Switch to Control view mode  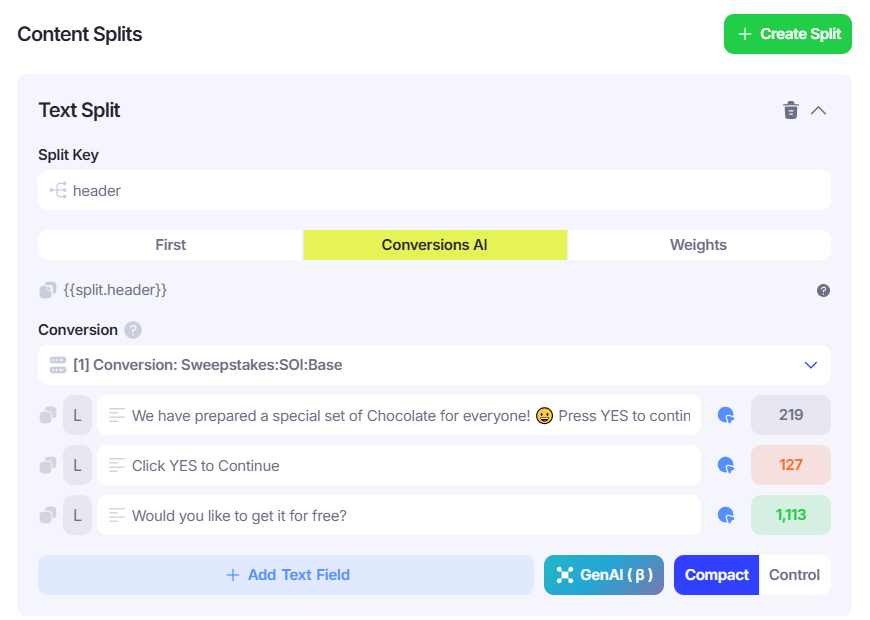[794, 575]
